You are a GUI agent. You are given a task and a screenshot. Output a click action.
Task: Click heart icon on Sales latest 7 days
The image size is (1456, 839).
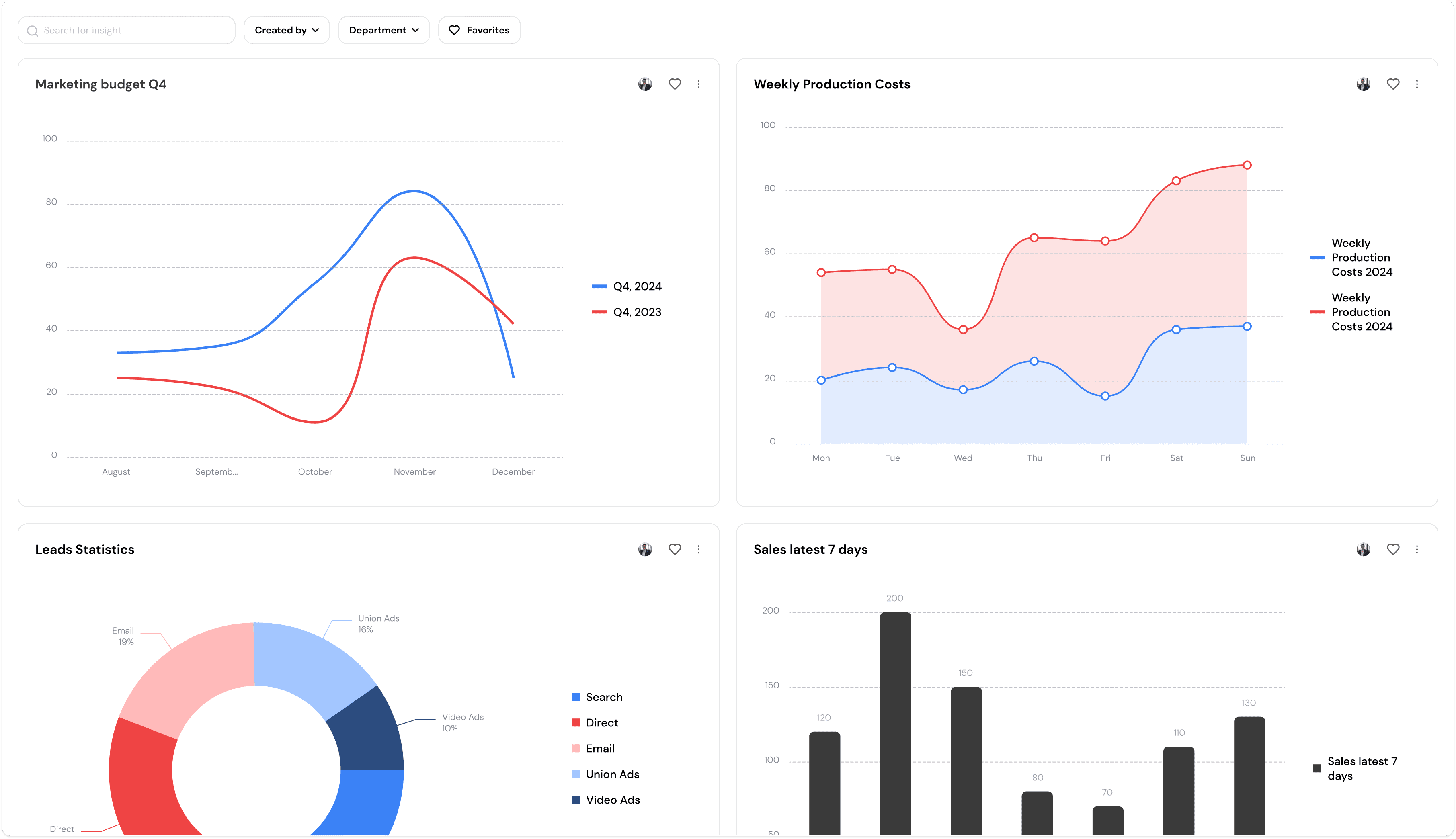pos(1392,549)
